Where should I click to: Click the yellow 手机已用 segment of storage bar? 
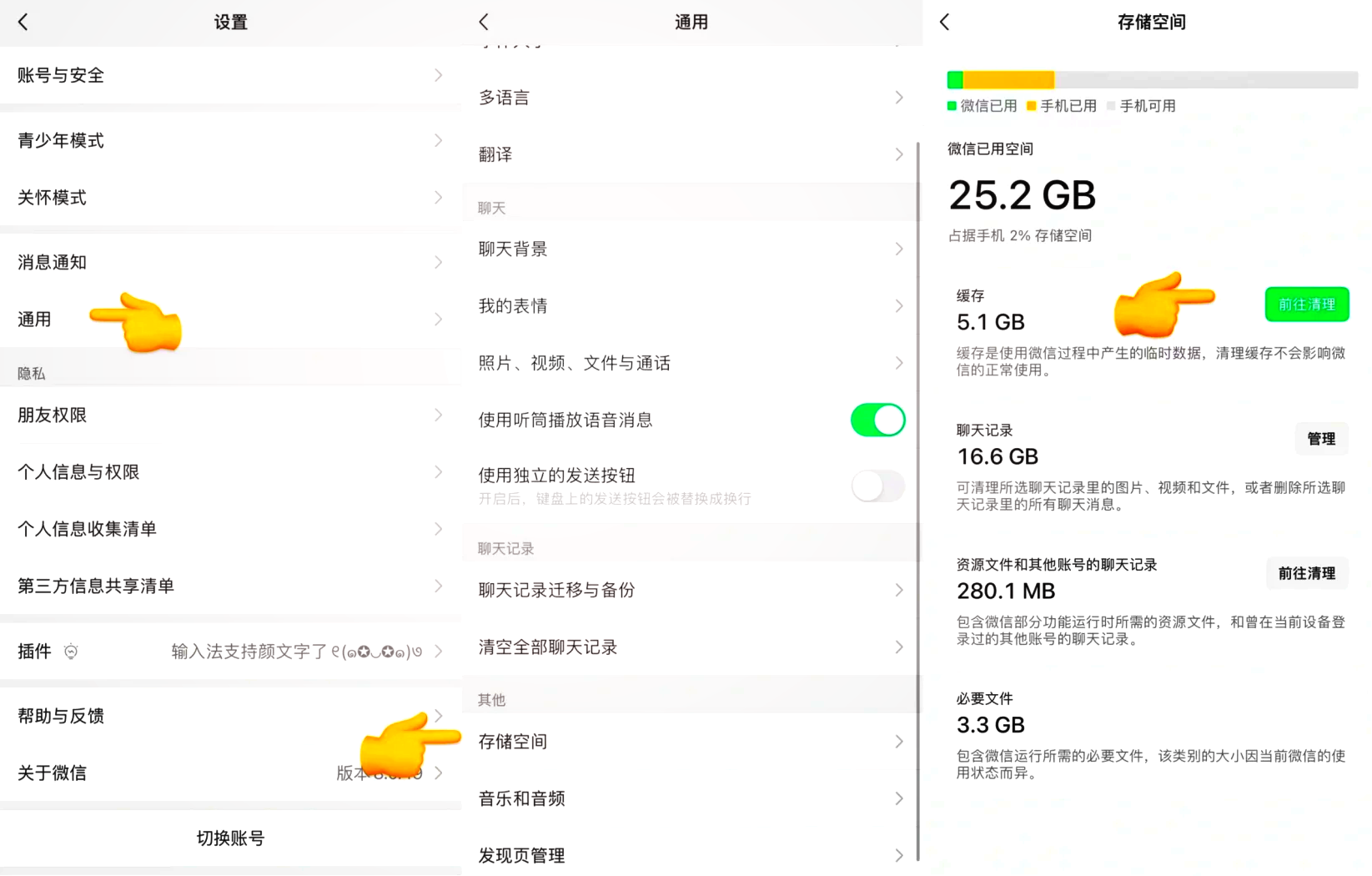(1009, 80)
